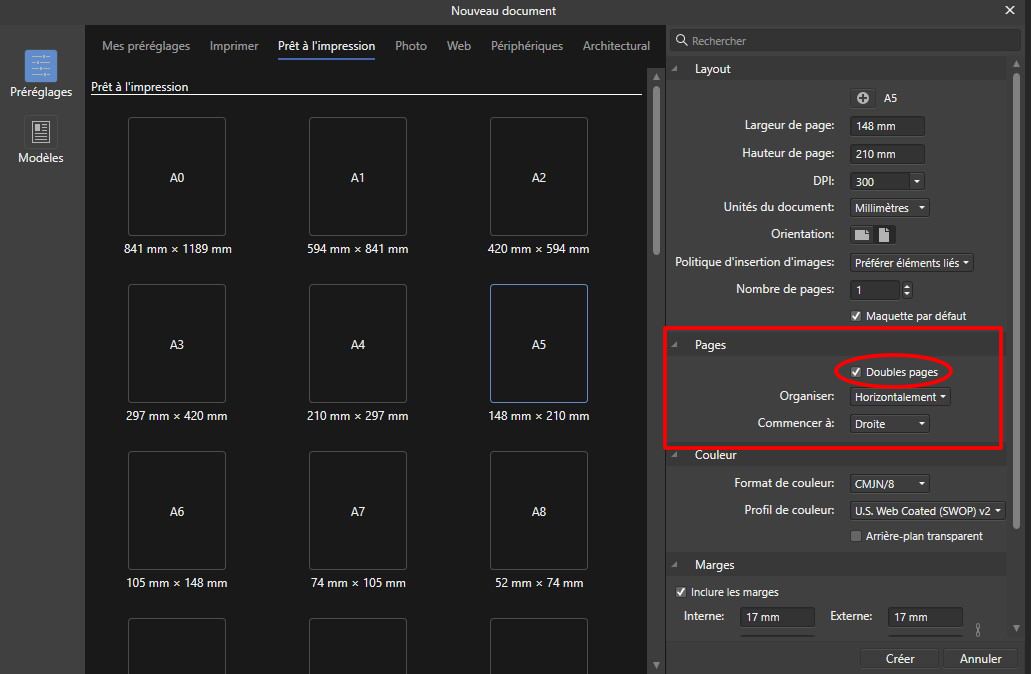Screen dimensions: 1031x674
Task: Open the DPI dropdown
Action: 917,181
